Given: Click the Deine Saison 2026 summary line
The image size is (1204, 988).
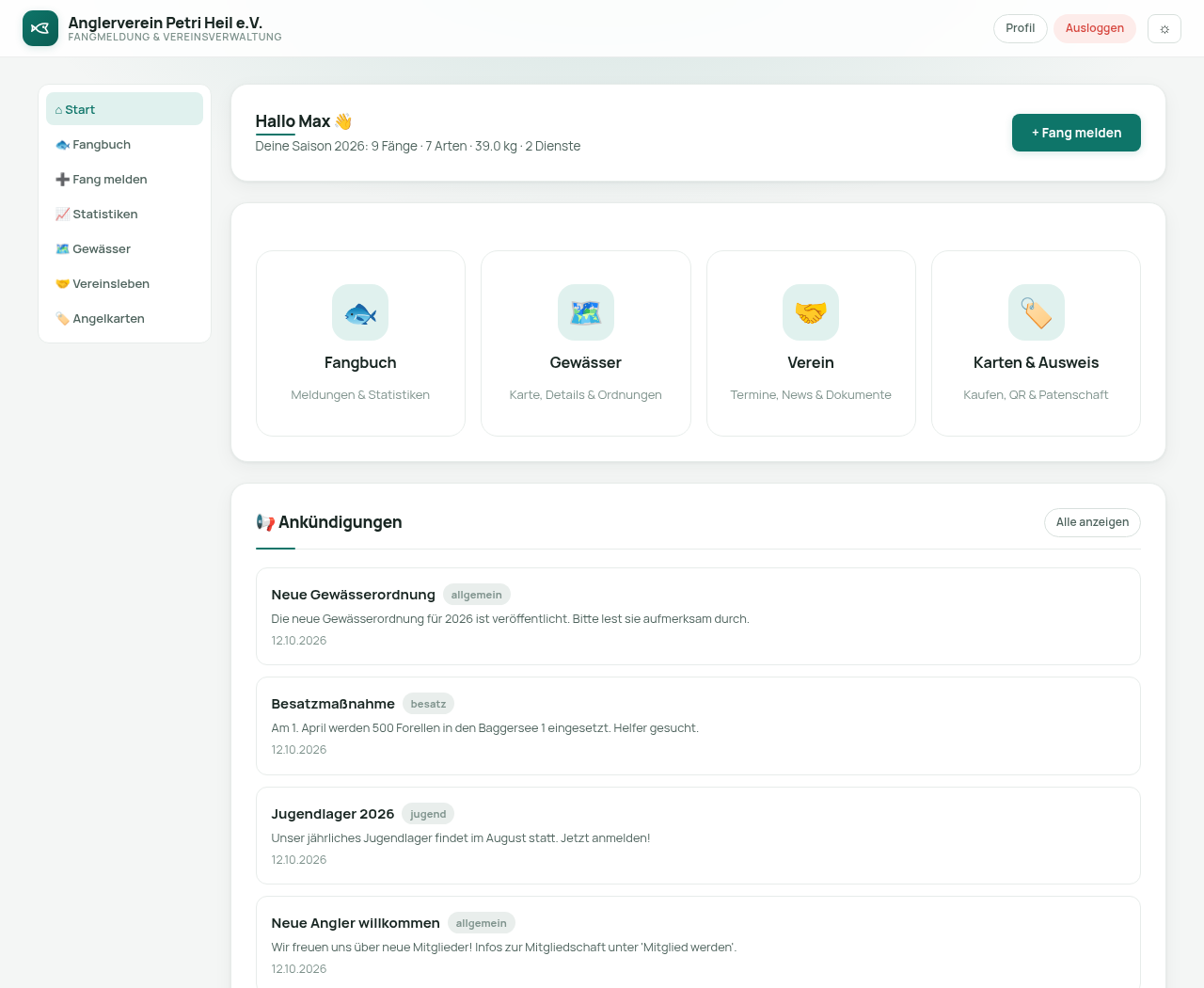Looking at the screenshot, I should point(418,146).
